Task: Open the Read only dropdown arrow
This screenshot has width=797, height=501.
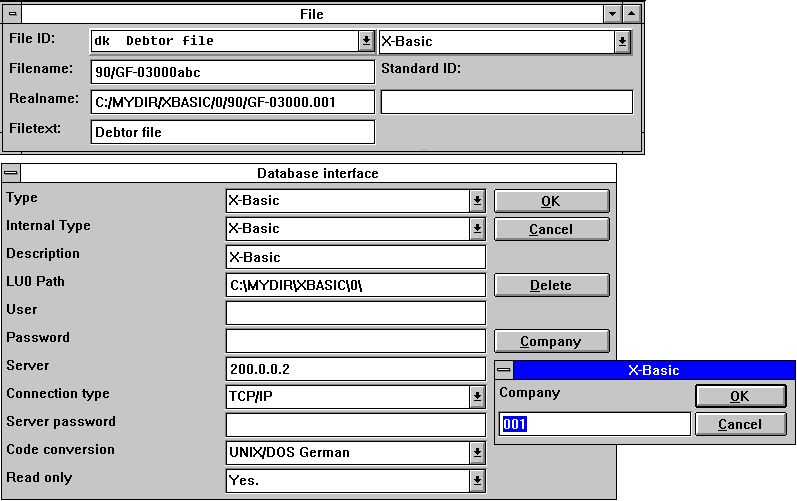Action: pyautogui.click(x=477, y=480)
